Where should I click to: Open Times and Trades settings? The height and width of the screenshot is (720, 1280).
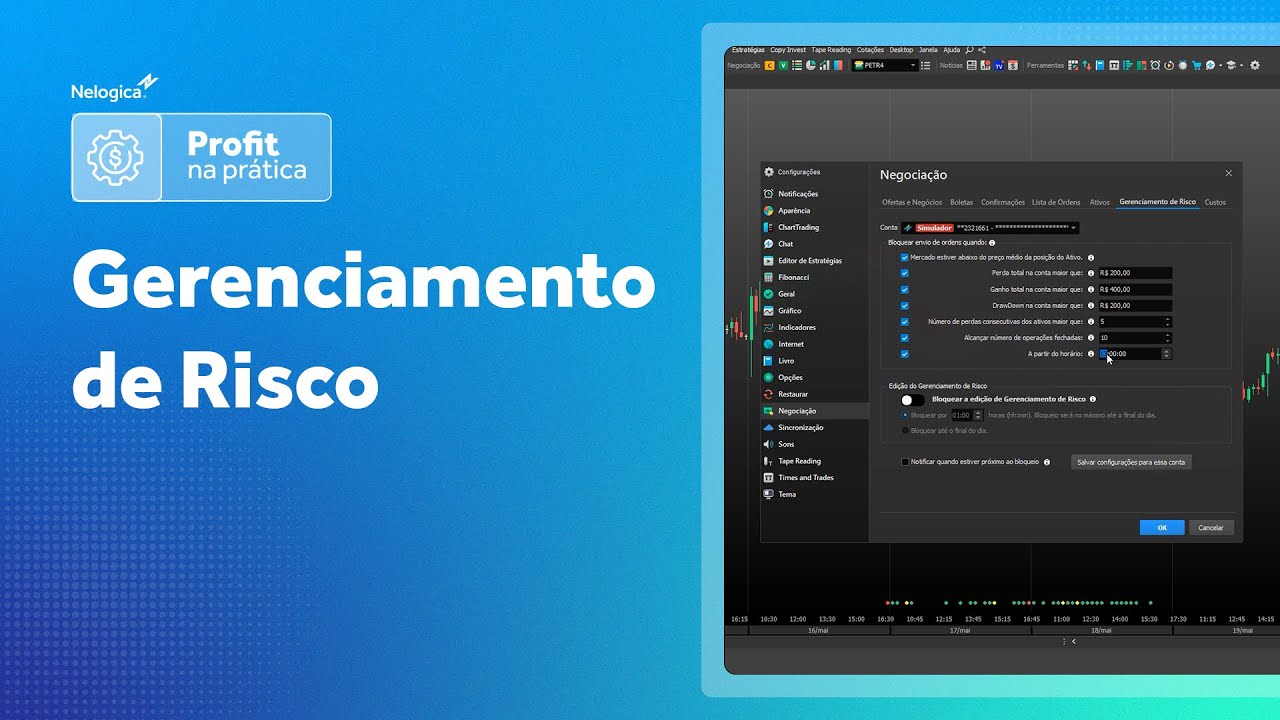806,477
